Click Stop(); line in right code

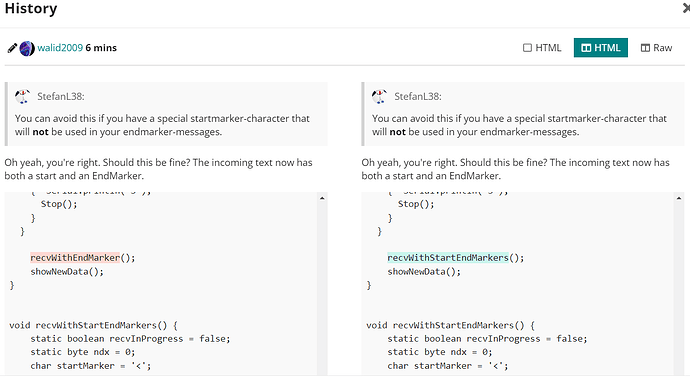pos(416,204)
